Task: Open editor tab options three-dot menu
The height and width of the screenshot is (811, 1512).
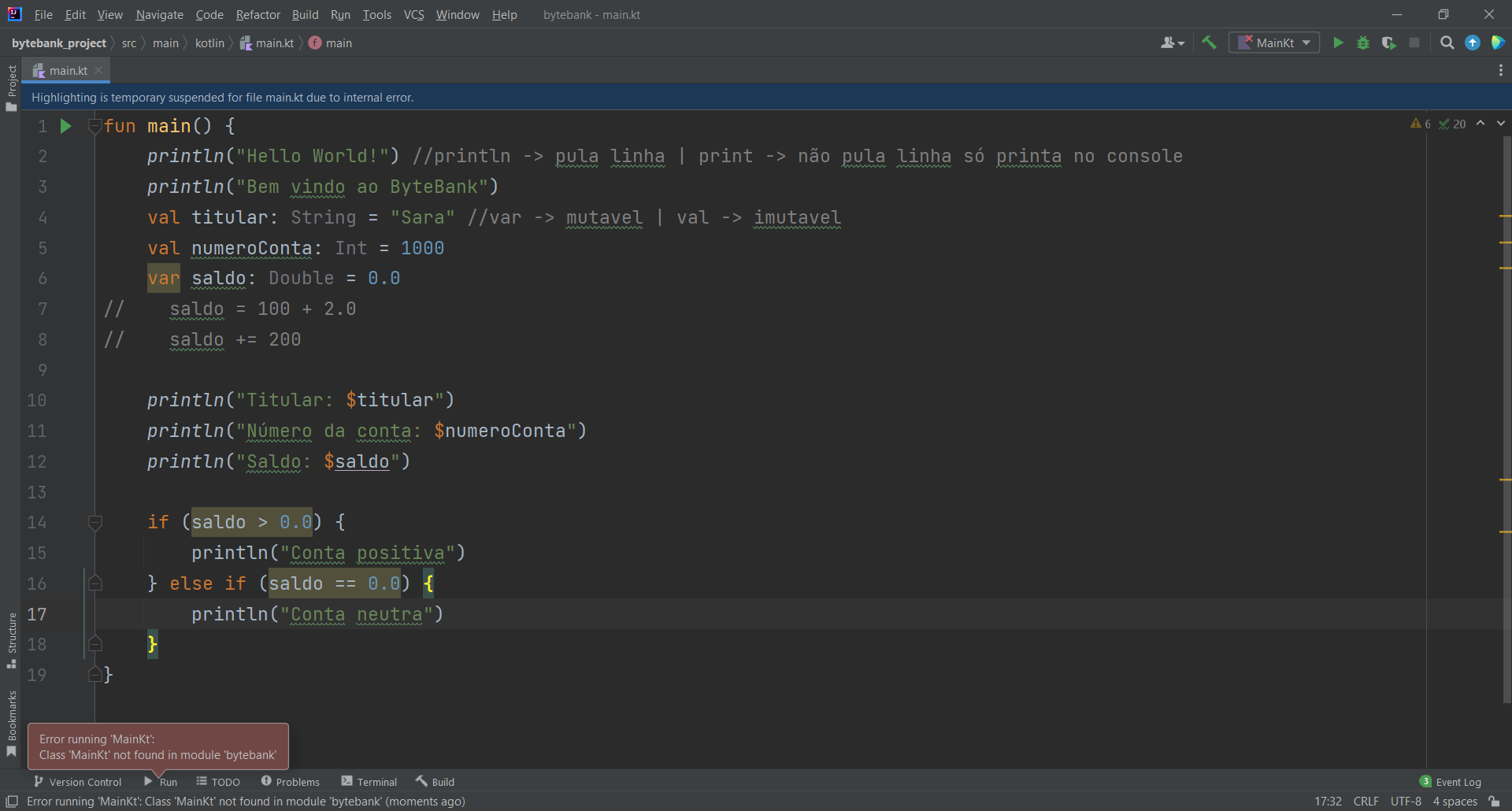Action: pos(1501,71)
